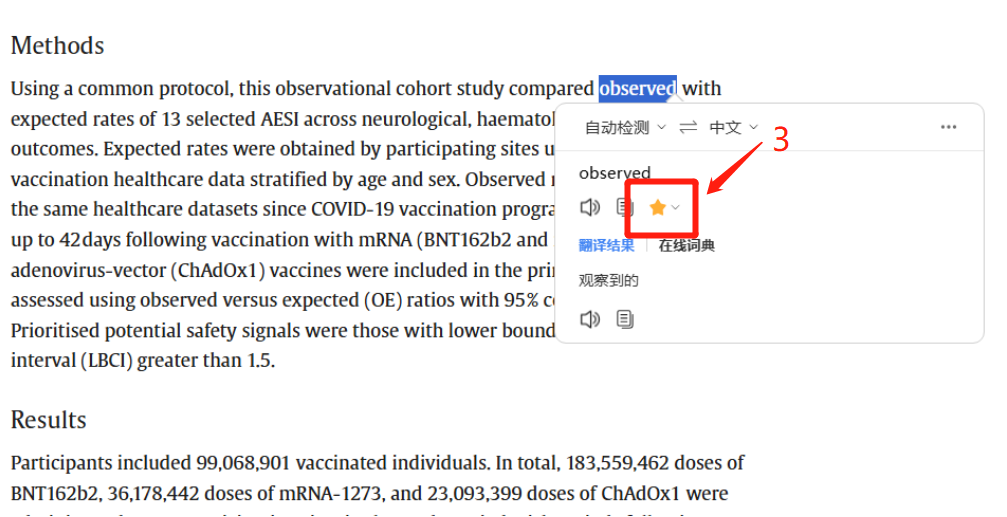Copy the source word "observed"

(x=624, y=207)
